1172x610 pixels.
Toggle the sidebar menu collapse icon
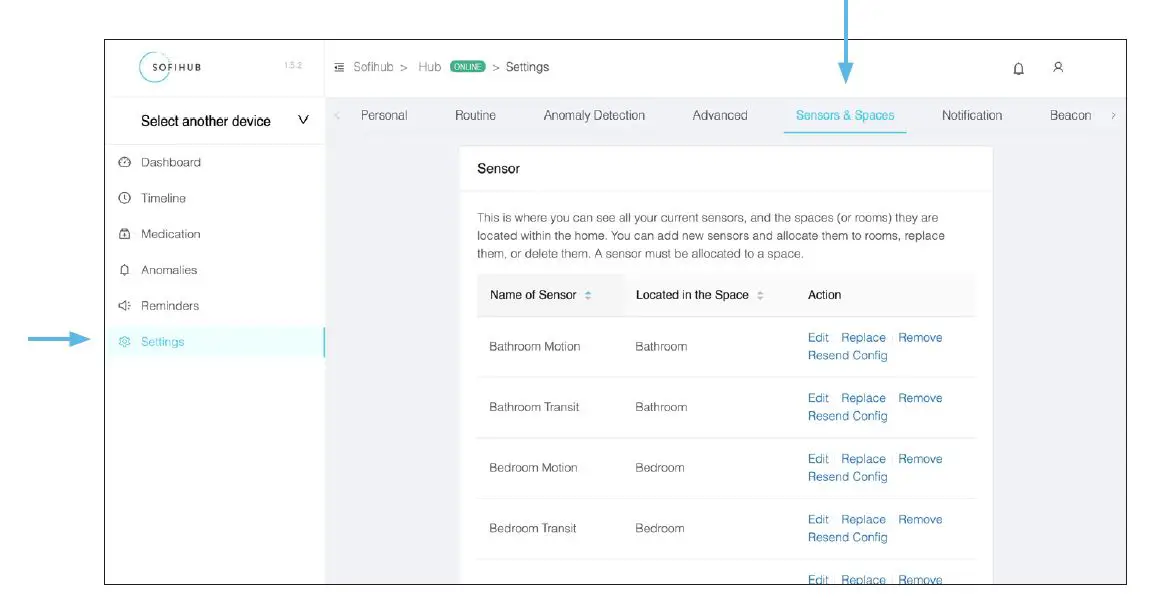tap(339, 67)
